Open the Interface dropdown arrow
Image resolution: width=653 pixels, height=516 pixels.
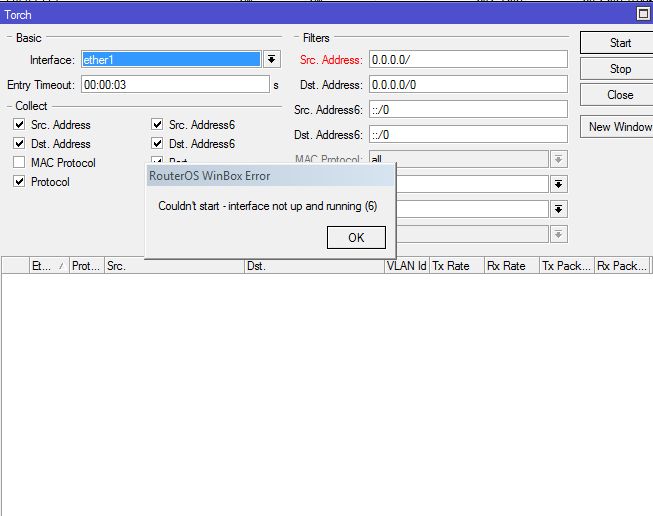(272, 60)
